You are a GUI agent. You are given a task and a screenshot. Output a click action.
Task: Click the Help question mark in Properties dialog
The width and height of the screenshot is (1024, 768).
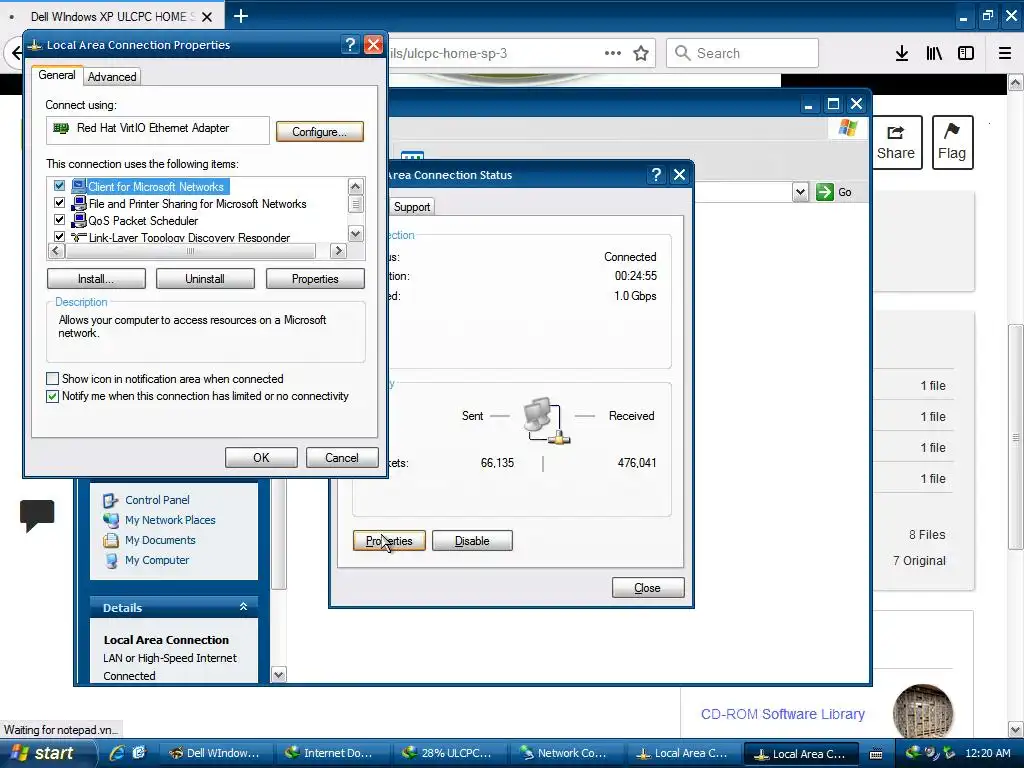coord(350,44)
